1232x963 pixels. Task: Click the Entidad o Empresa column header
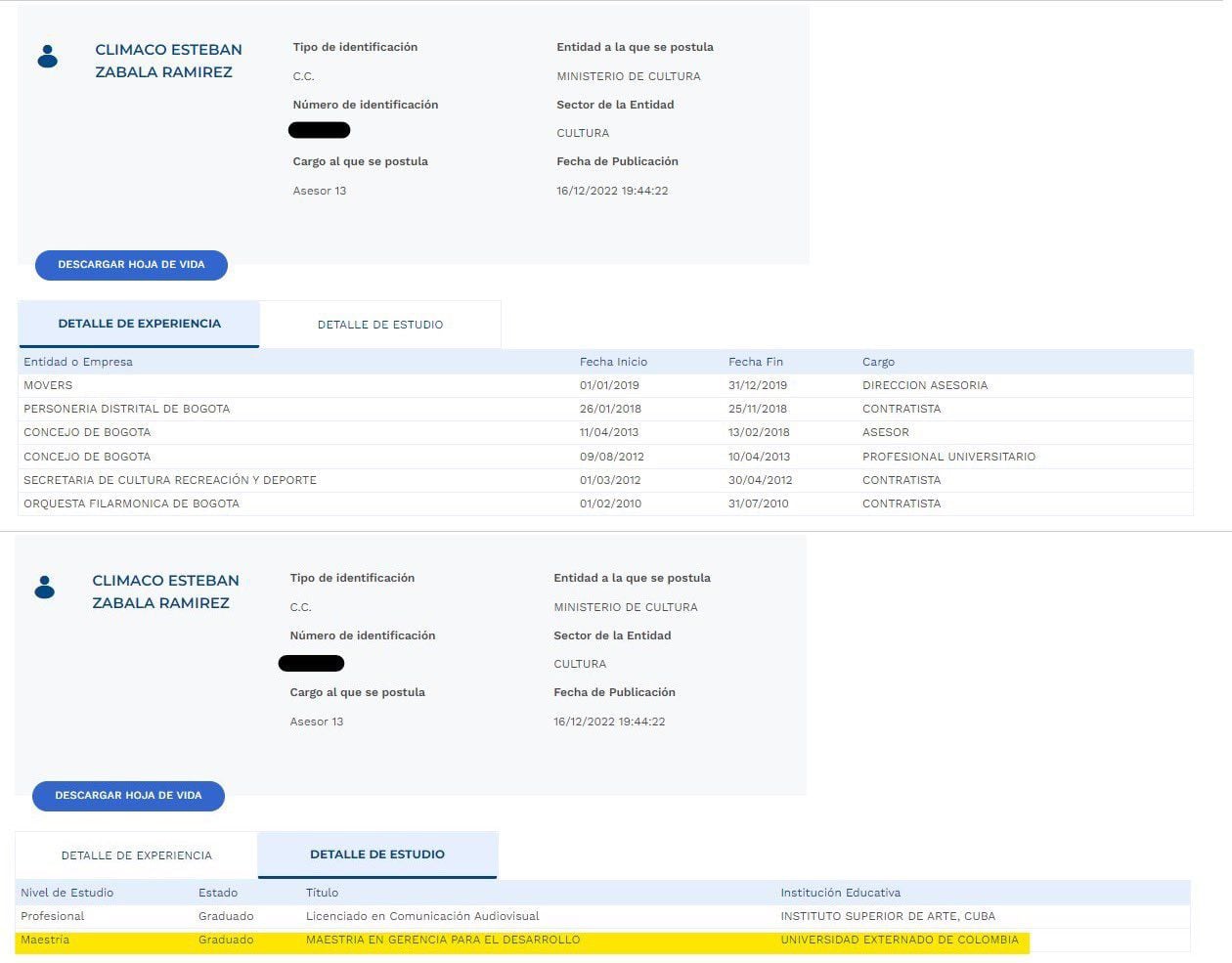pos(78,362)
